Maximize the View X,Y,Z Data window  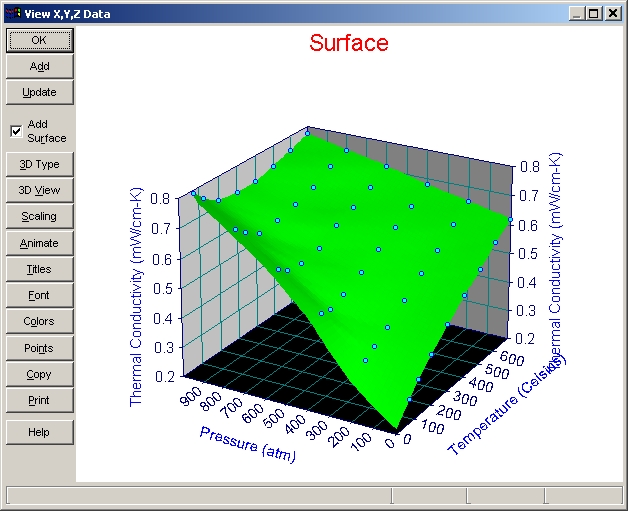[594, 14]
